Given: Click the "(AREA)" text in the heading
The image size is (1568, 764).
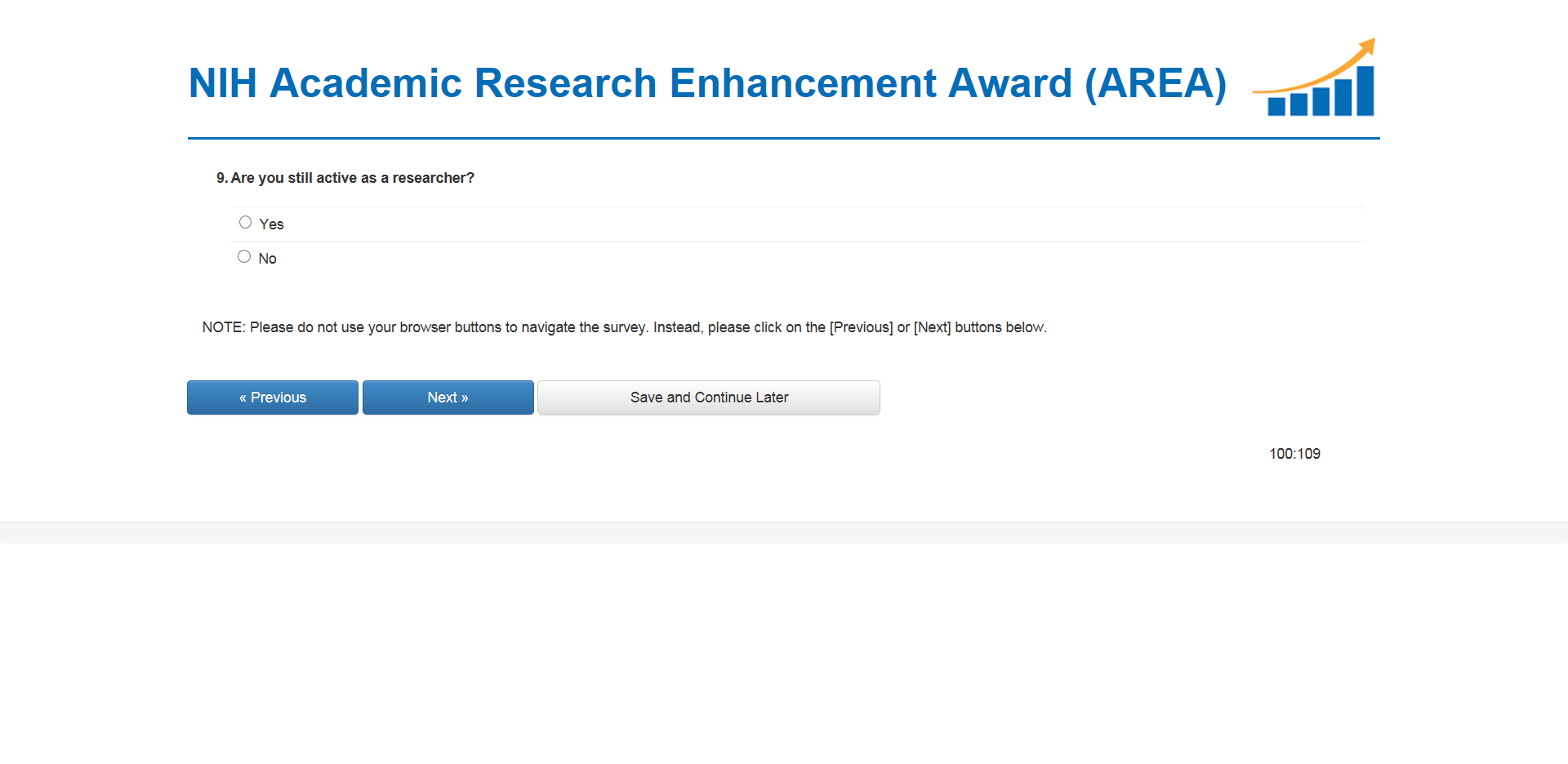Looking at the screenshot, I should [x=1155, y=83].
